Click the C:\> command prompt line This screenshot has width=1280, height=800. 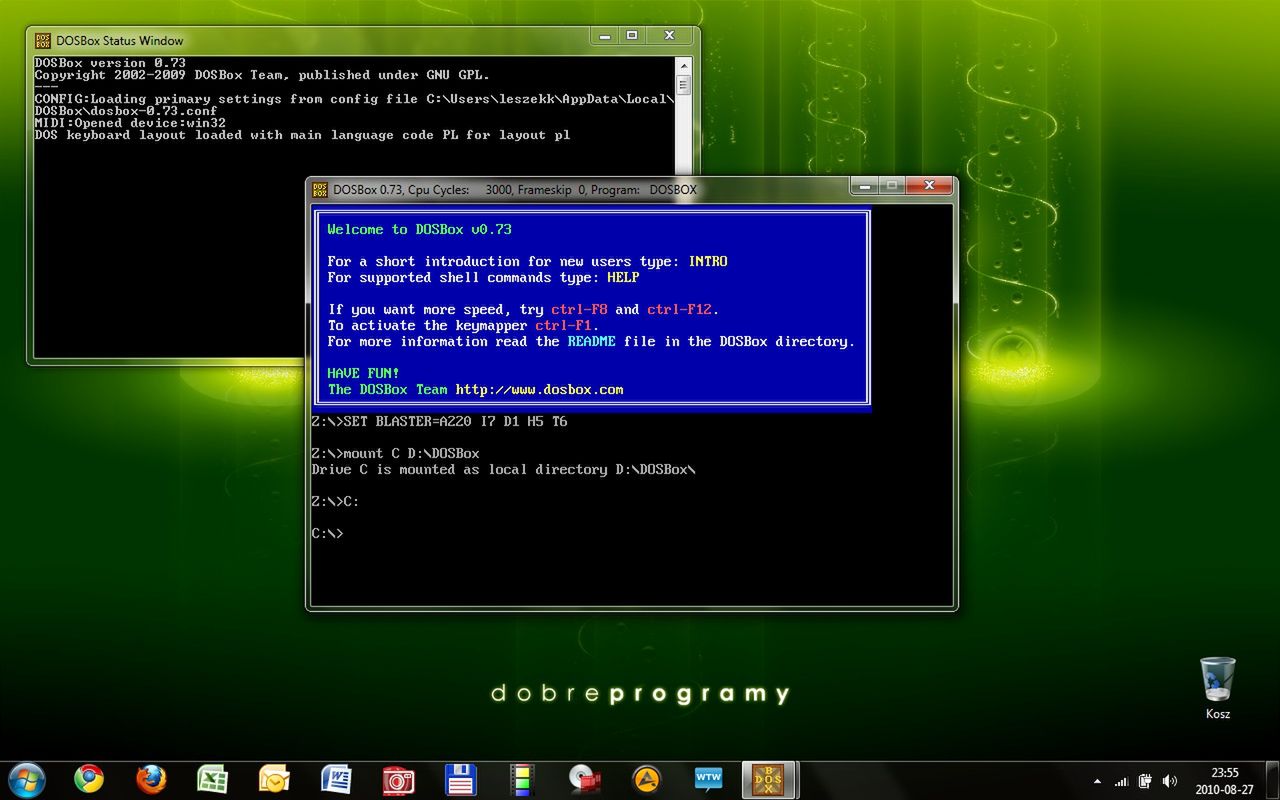(x=328, y=534)
